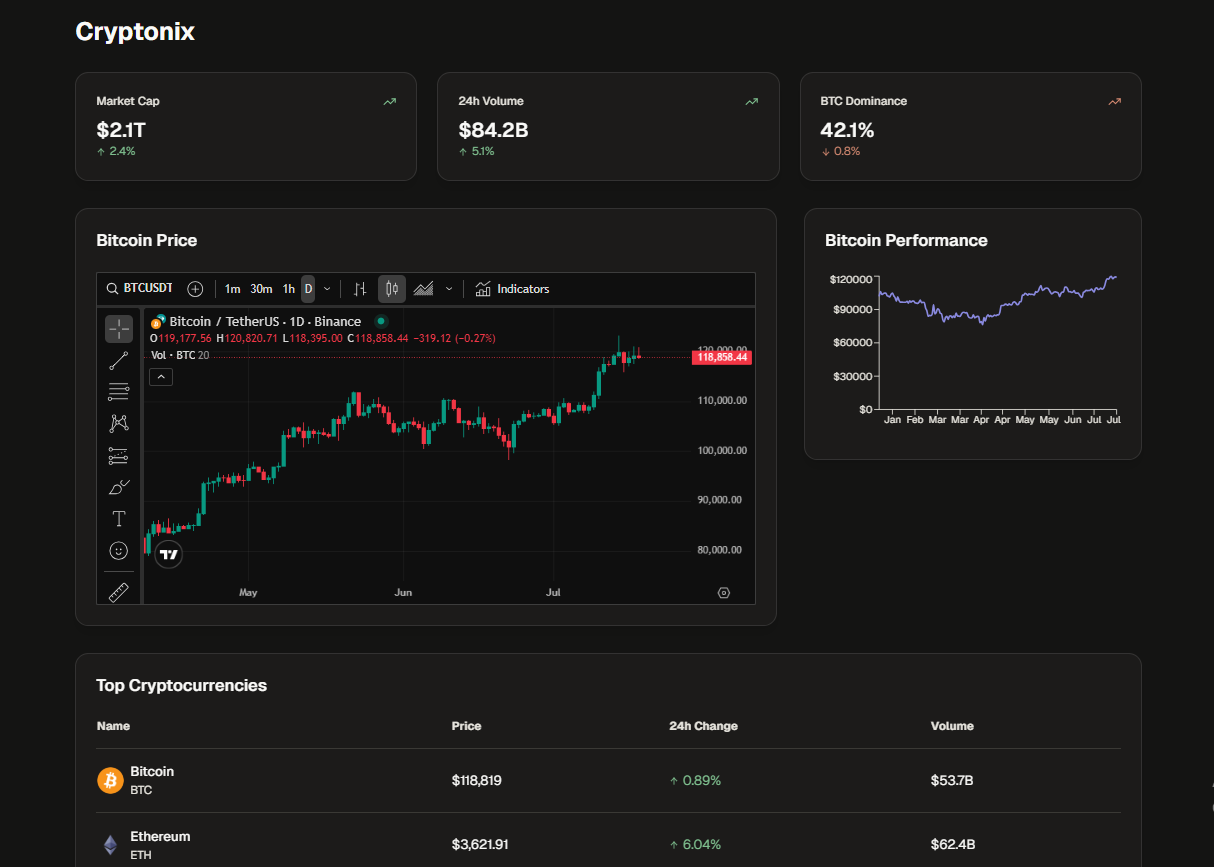Collapse the chart legend with the up chevron
This screenshot has width=1214, height=867.
tap(161, 377)
